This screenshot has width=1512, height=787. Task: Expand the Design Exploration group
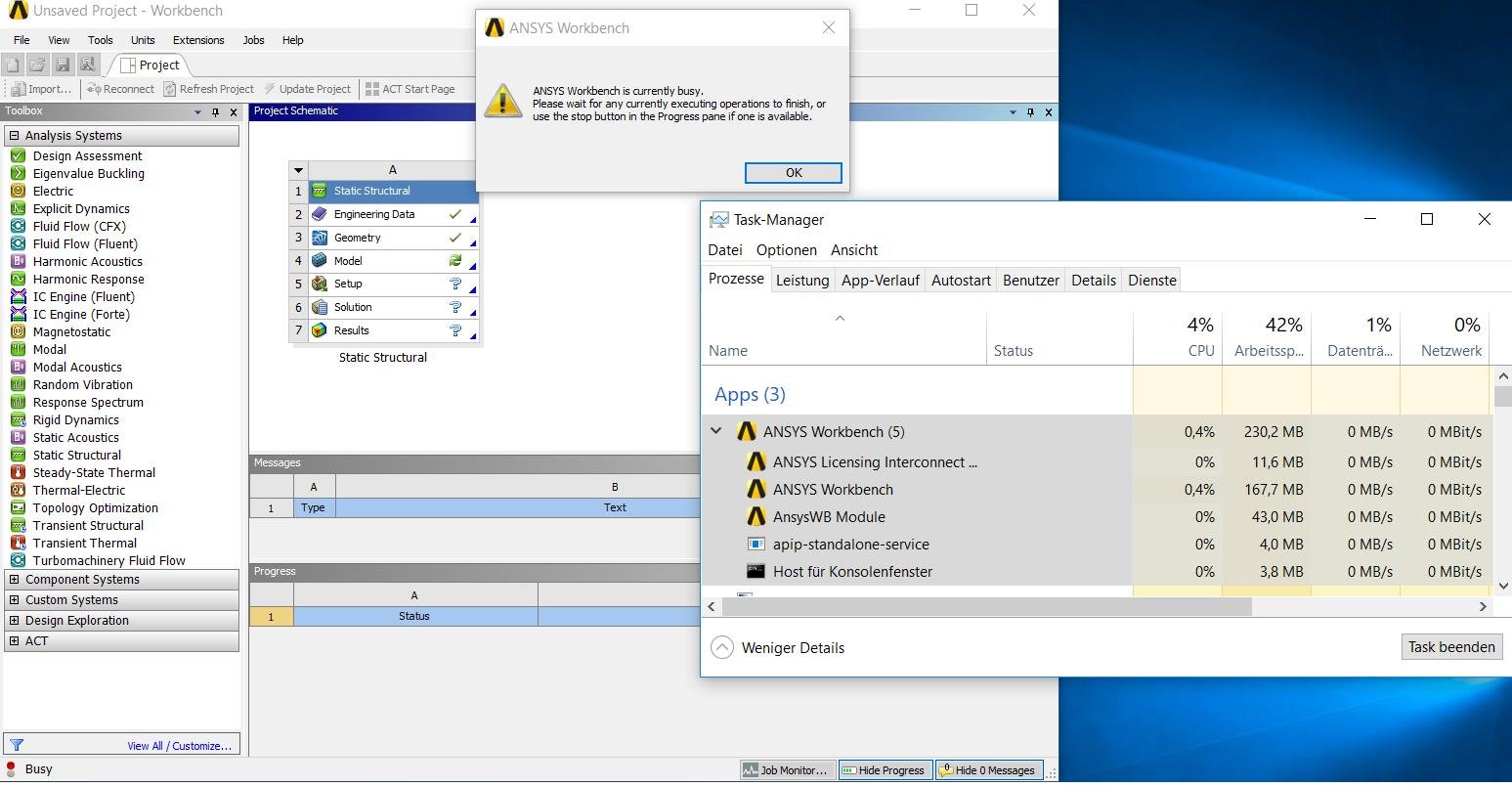pyautogui.click(x=15, y=621)
